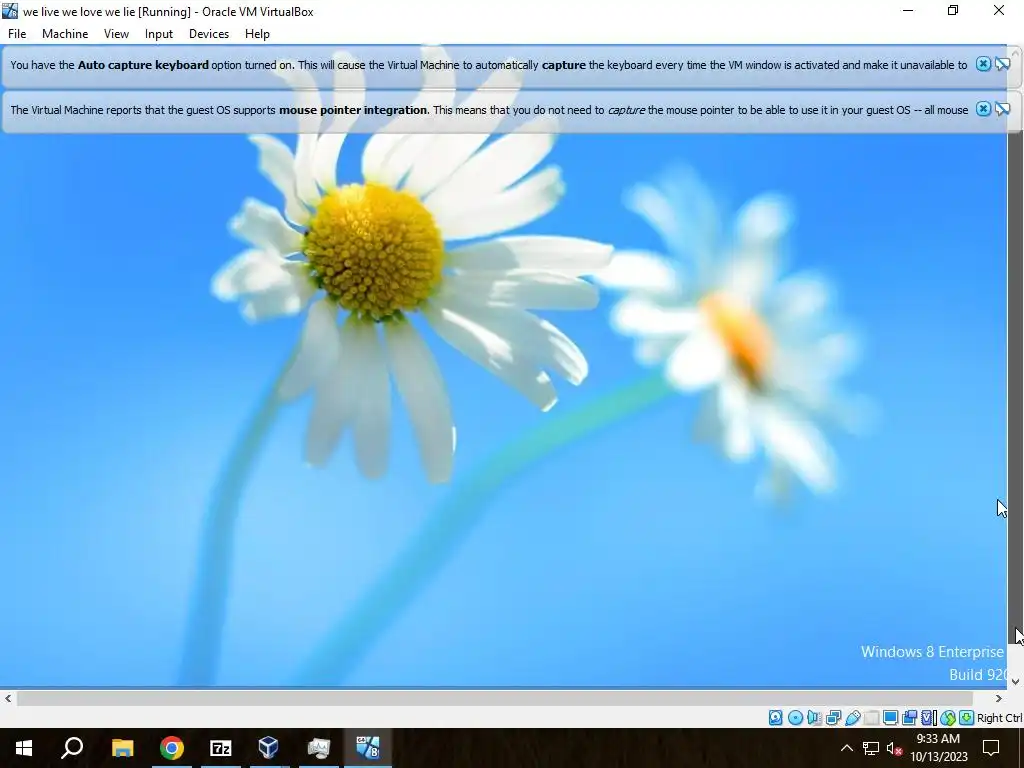This screenshot has height=768, width=1024.
Task: Click the audio status icon in VirtualBox status bar
Action: click(814, 718)
